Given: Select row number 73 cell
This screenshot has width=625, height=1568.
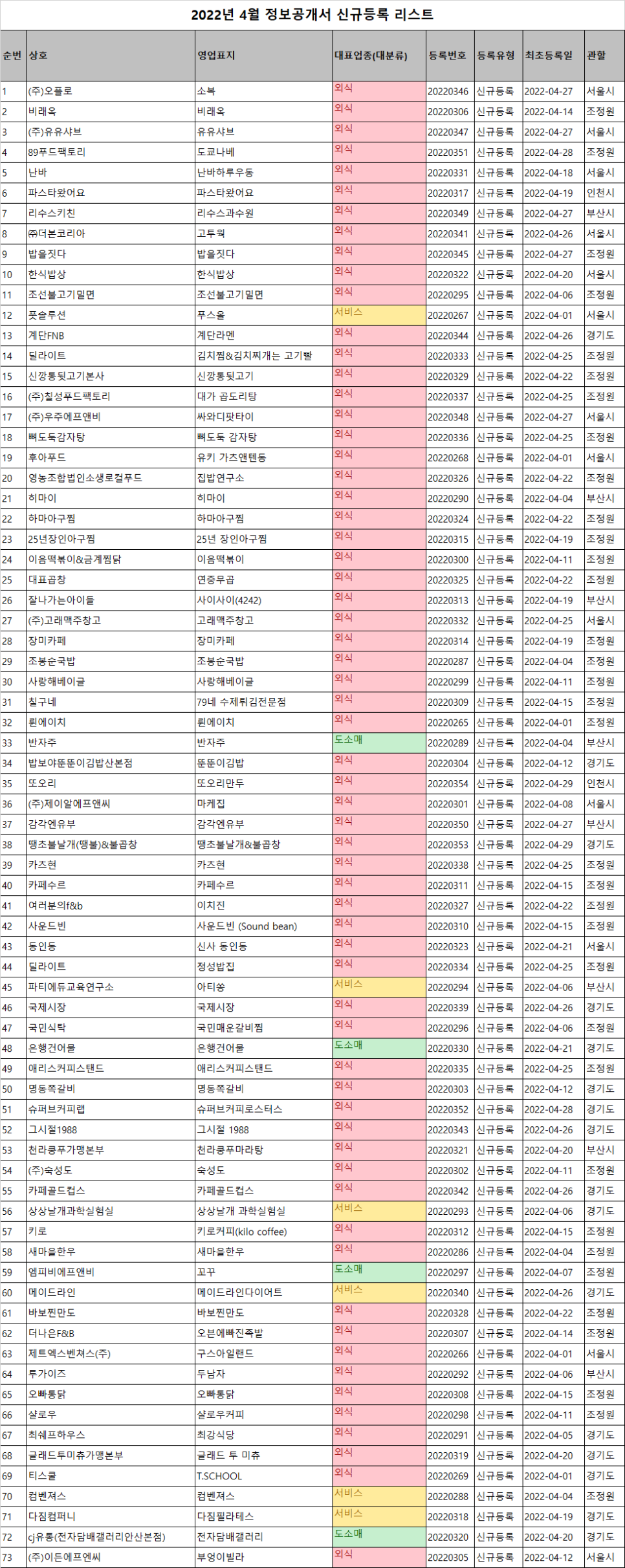Looking at the screenshot, I should tap(14, 1557).
